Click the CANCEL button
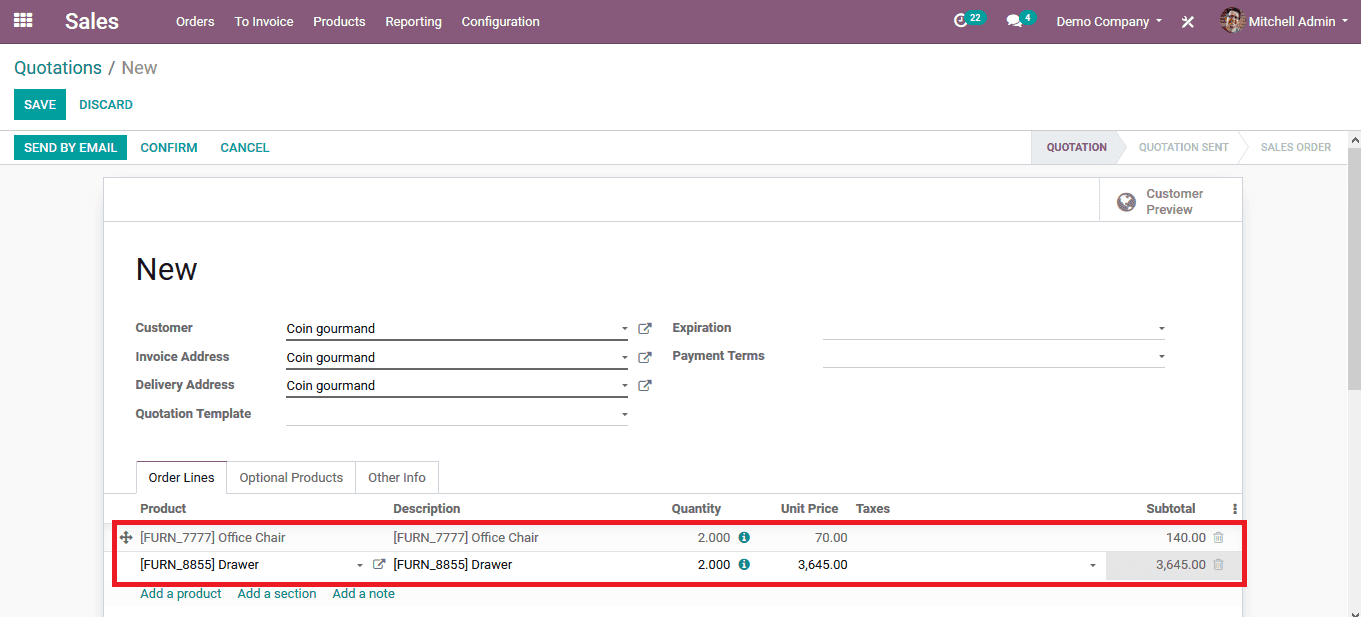This screenshot has height=617, width=1361. point(245,147)
